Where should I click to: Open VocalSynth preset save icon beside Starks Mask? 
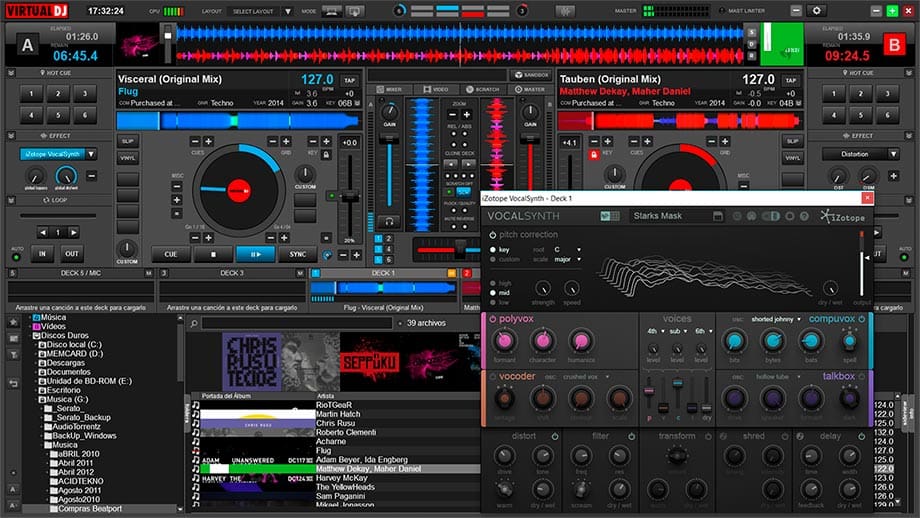718,216
